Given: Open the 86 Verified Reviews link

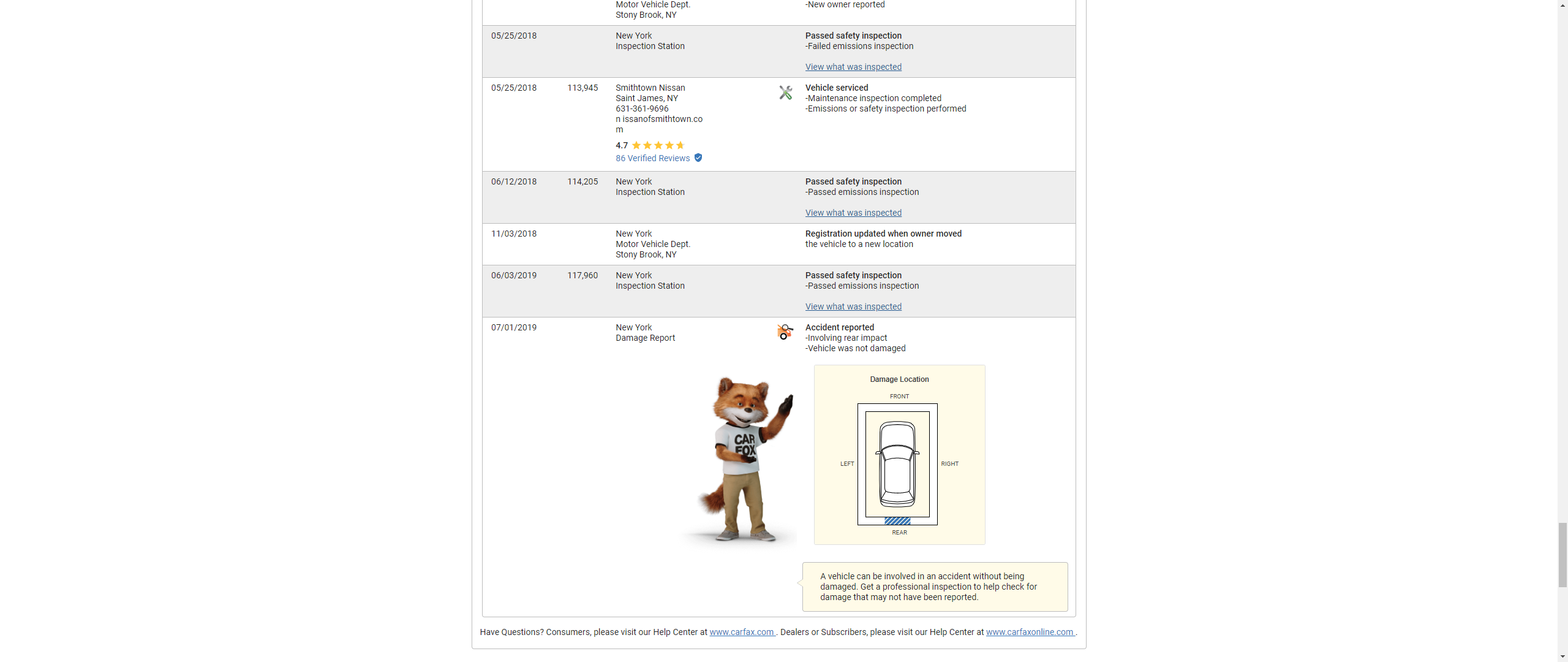Looking at the screenshot, I should [x=652, y=158].
